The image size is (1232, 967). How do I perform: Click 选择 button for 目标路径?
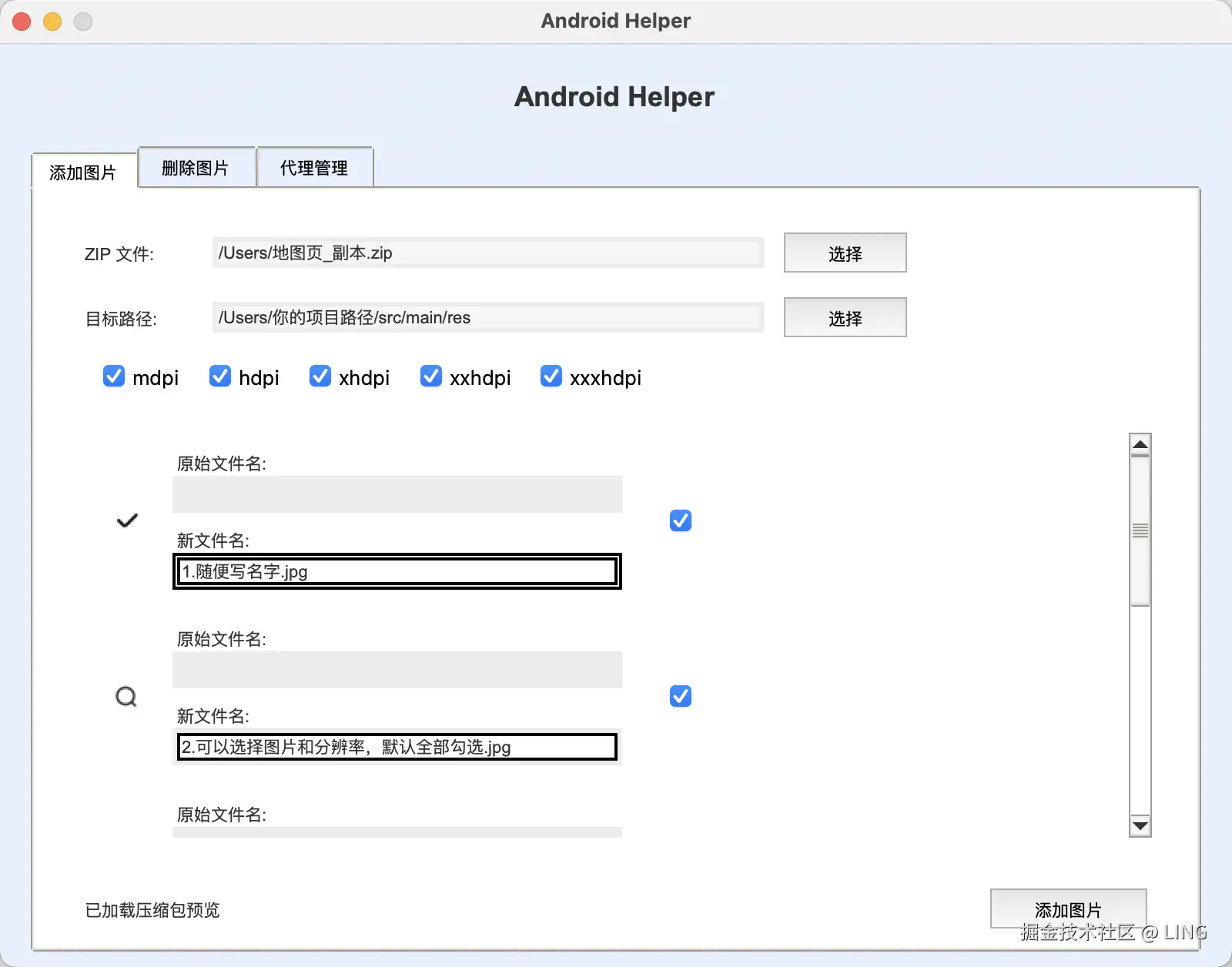[845, 318]
